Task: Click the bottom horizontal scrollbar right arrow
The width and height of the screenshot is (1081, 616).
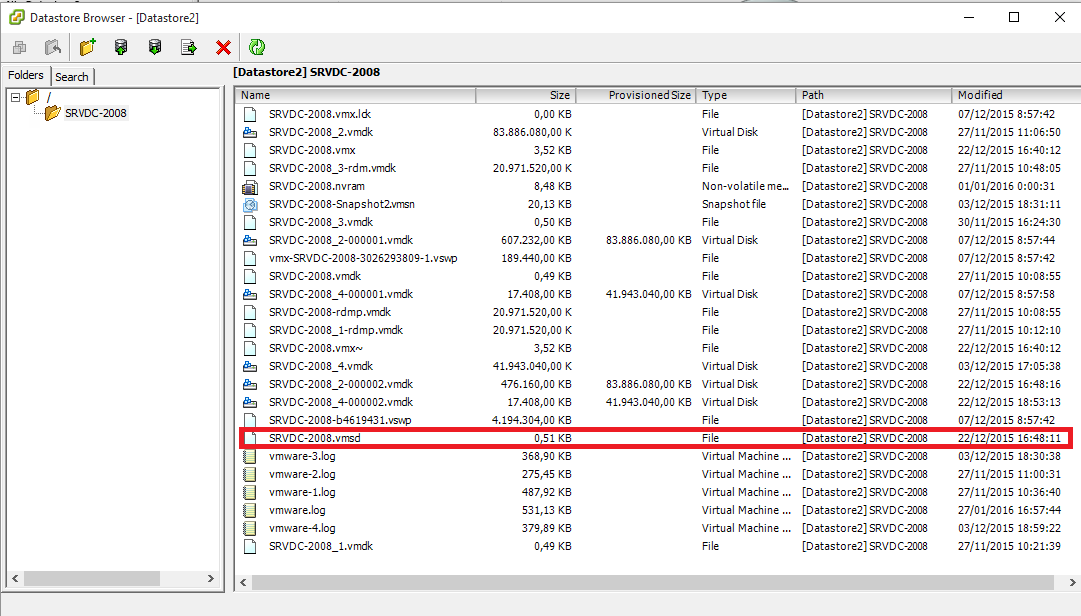Action: tap(1072, 582)
